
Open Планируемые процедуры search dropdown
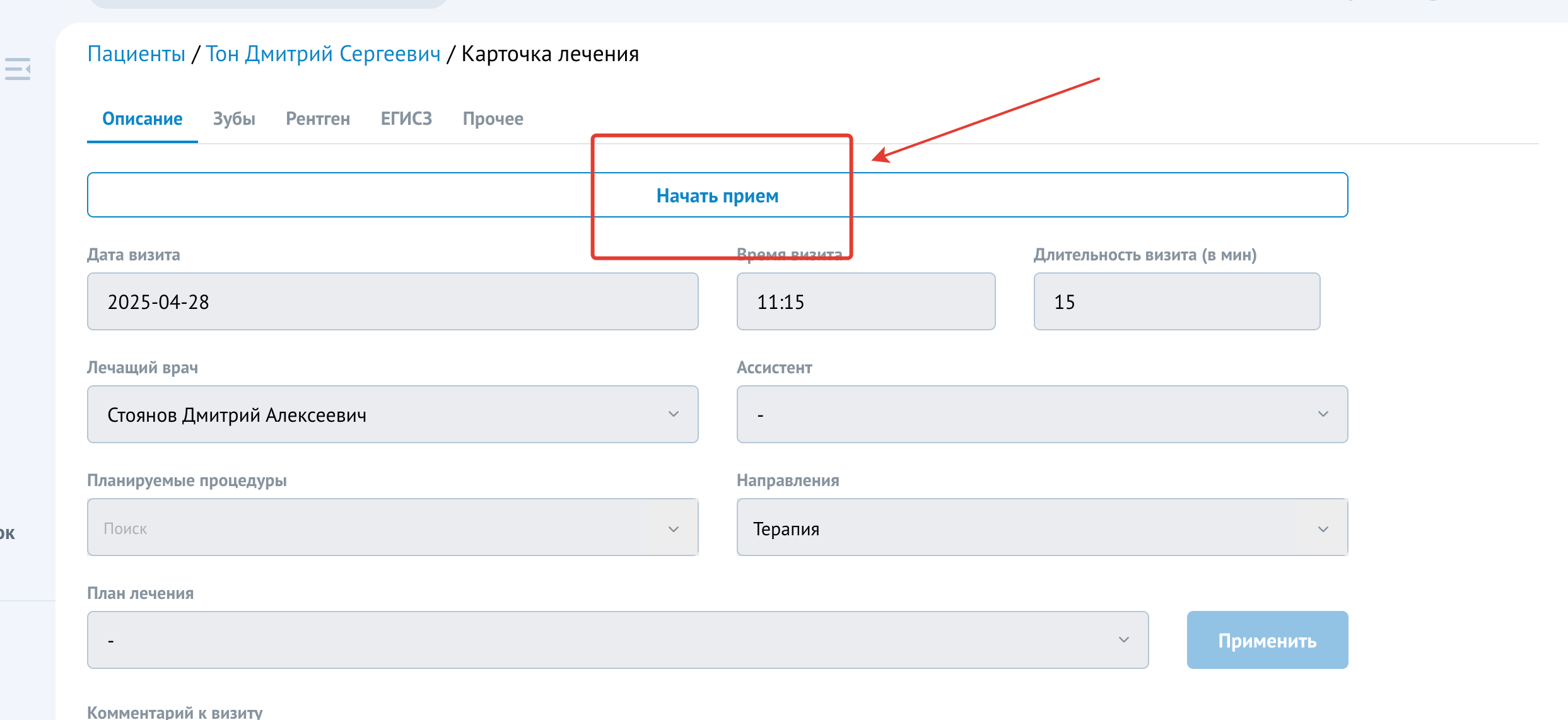pos(392,527)
